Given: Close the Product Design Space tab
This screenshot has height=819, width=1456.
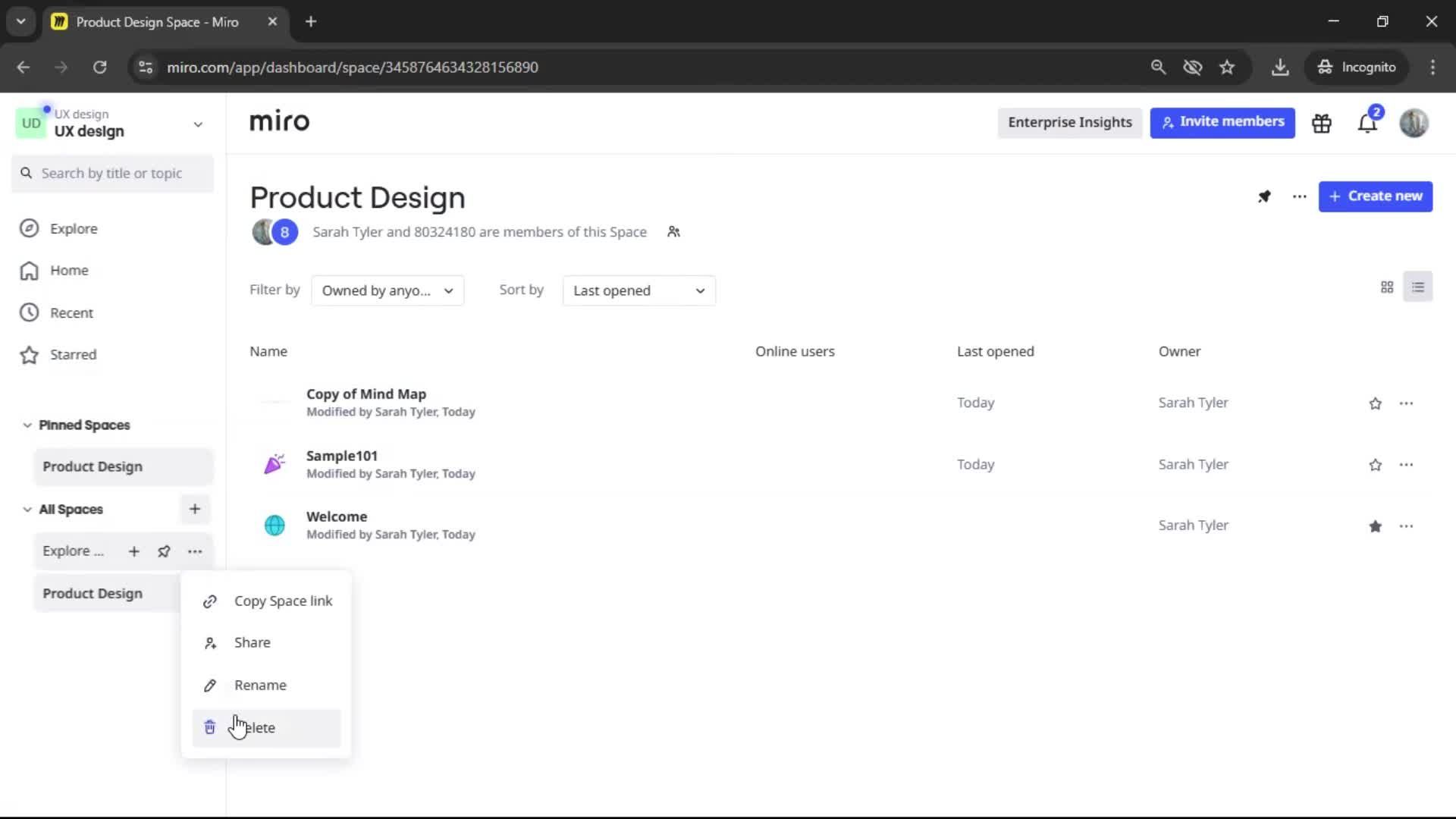Looking at the screenshot, I should [x=272, y=22].
